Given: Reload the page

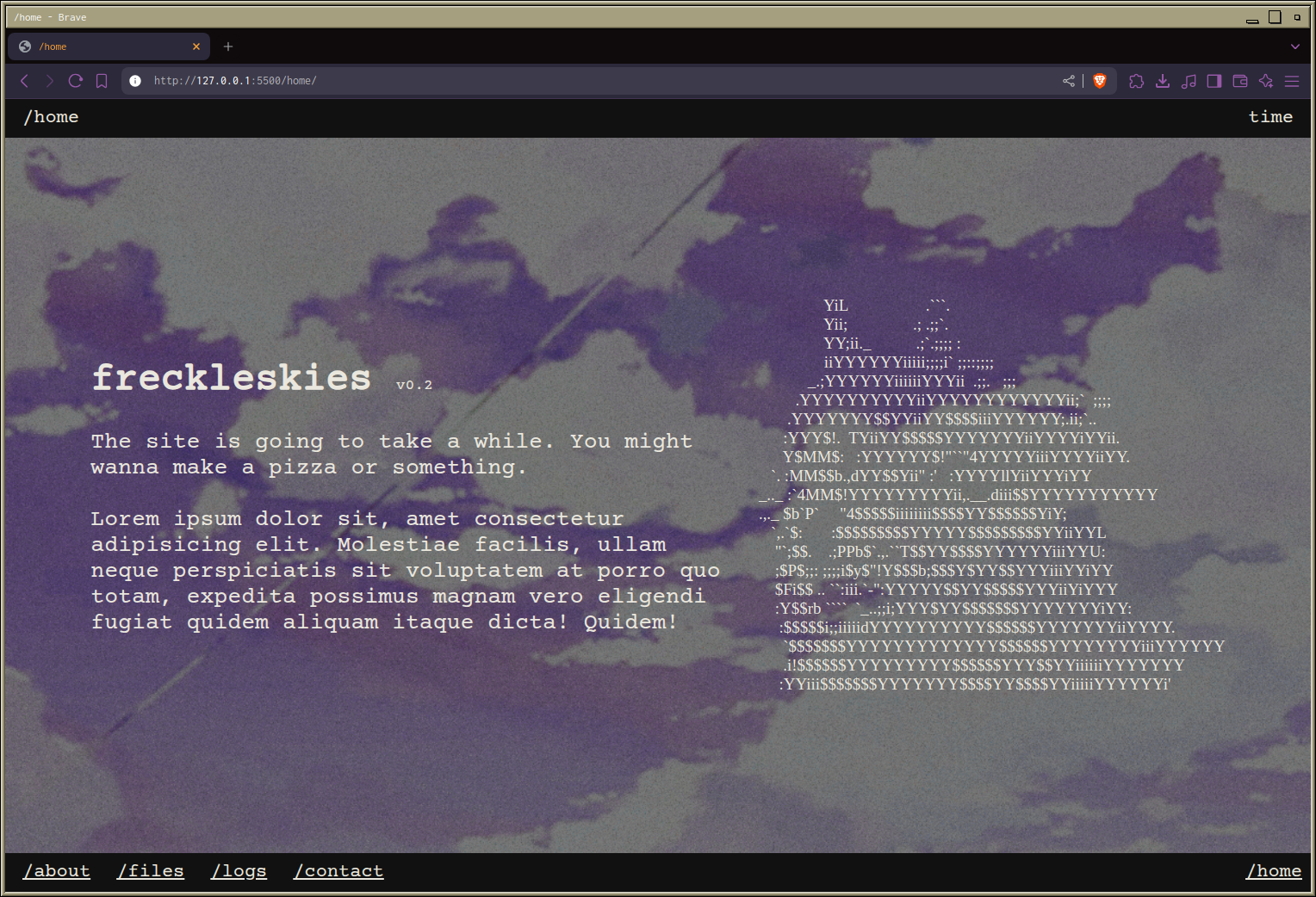Looking at the screenshot, I should (76, 81).
